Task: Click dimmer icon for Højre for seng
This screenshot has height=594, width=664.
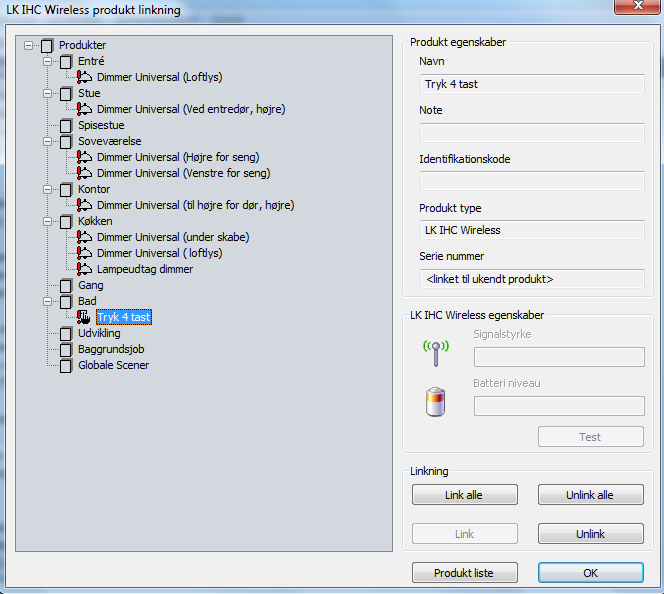Action: (x=84, y=157)
